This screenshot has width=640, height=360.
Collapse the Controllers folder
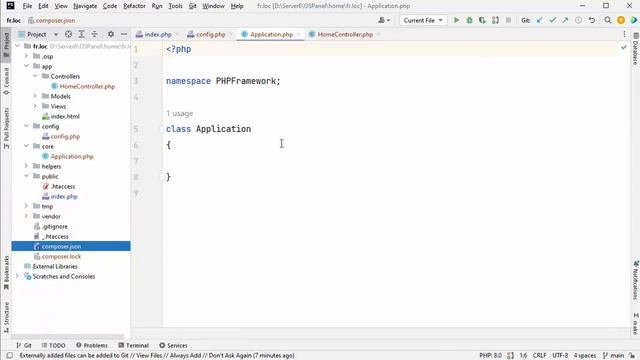click(36, 76)
